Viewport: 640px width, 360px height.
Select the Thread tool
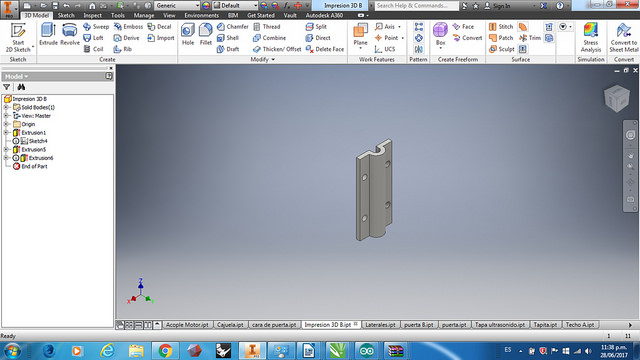[x=267, y=27]
